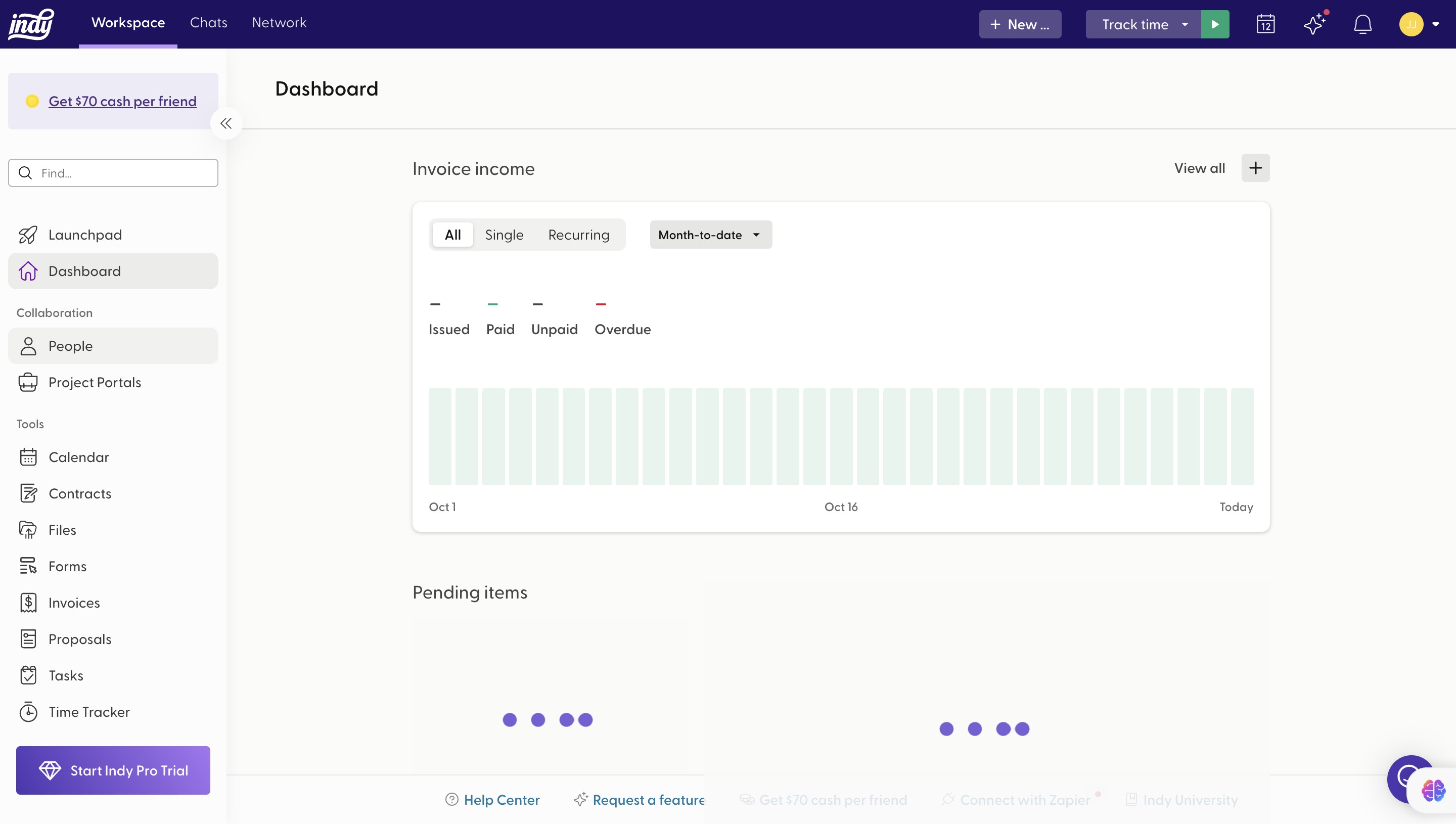
Task: Open Contracts from the sidebar
Action: (80, 493)
